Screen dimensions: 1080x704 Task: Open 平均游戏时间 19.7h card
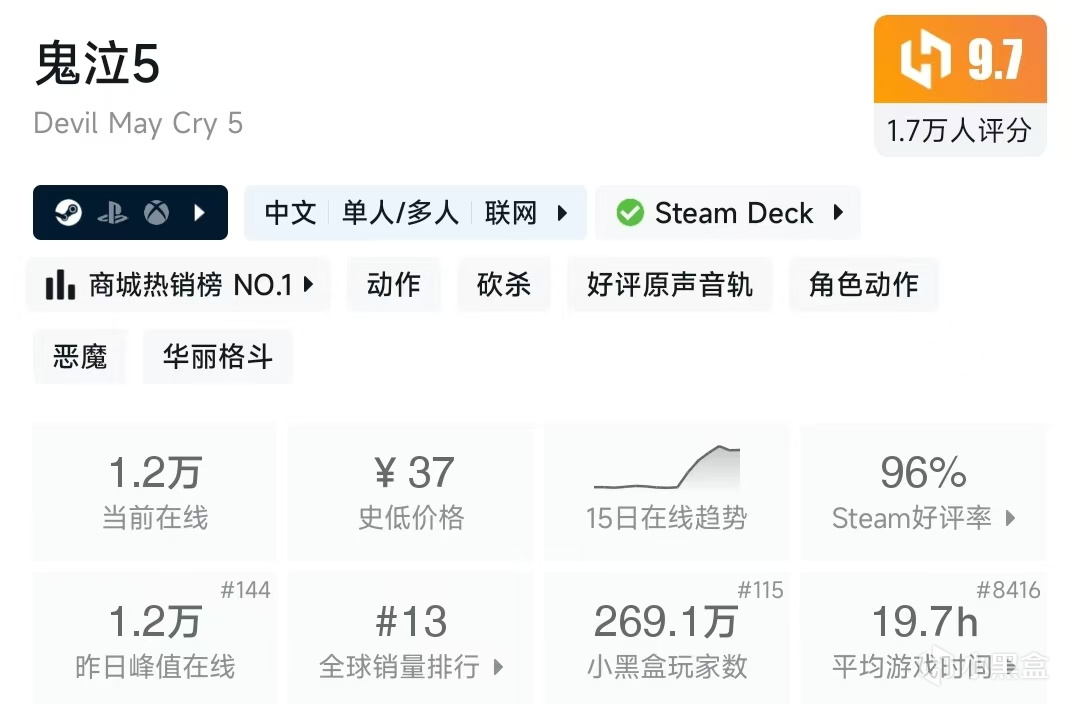[923, 638]
